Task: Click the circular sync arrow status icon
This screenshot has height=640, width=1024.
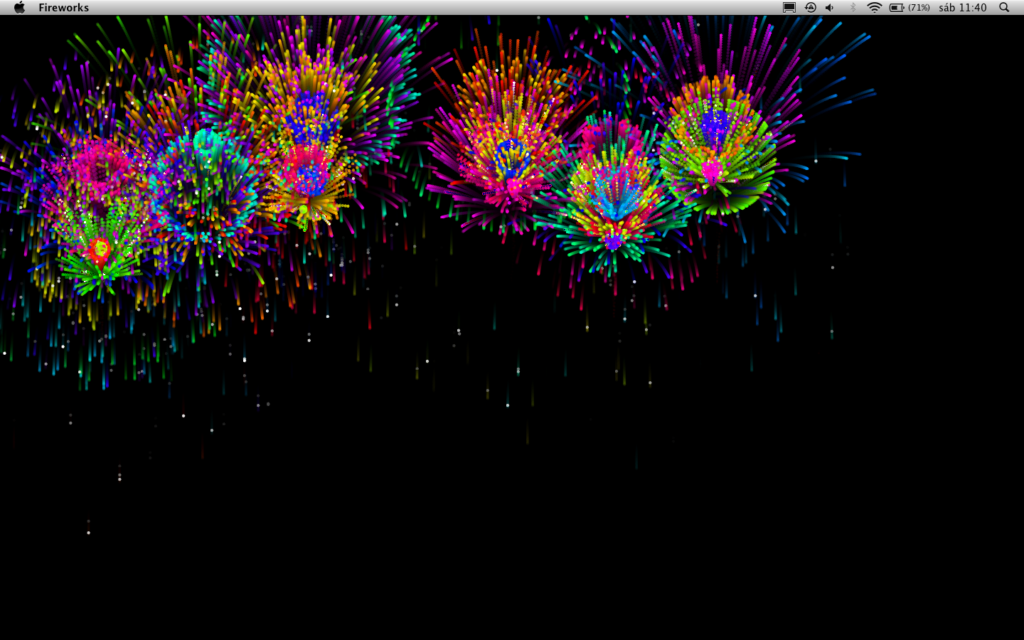Action: [x=810, y=7]
